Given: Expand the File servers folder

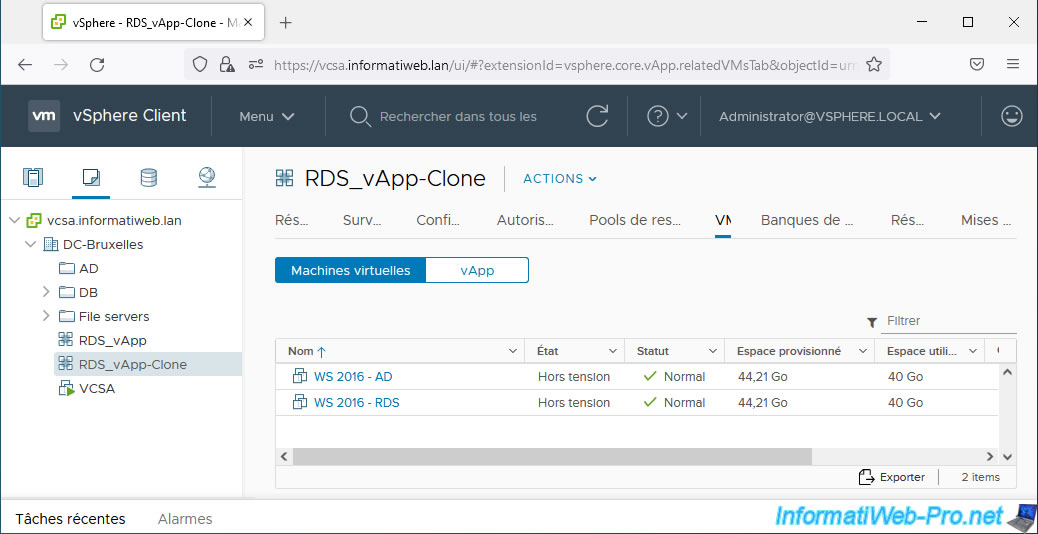Looking at the screenshot, I should click(46, 316).
